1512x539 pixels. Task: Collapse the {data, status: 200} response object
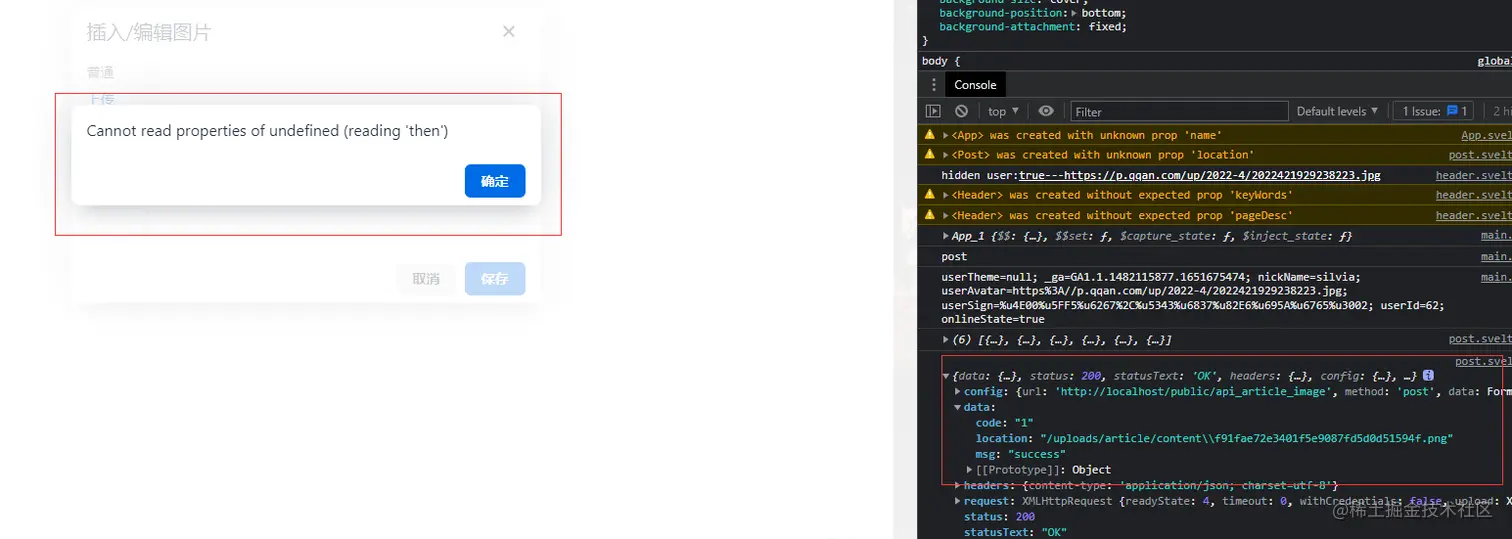tap(946, 376)
